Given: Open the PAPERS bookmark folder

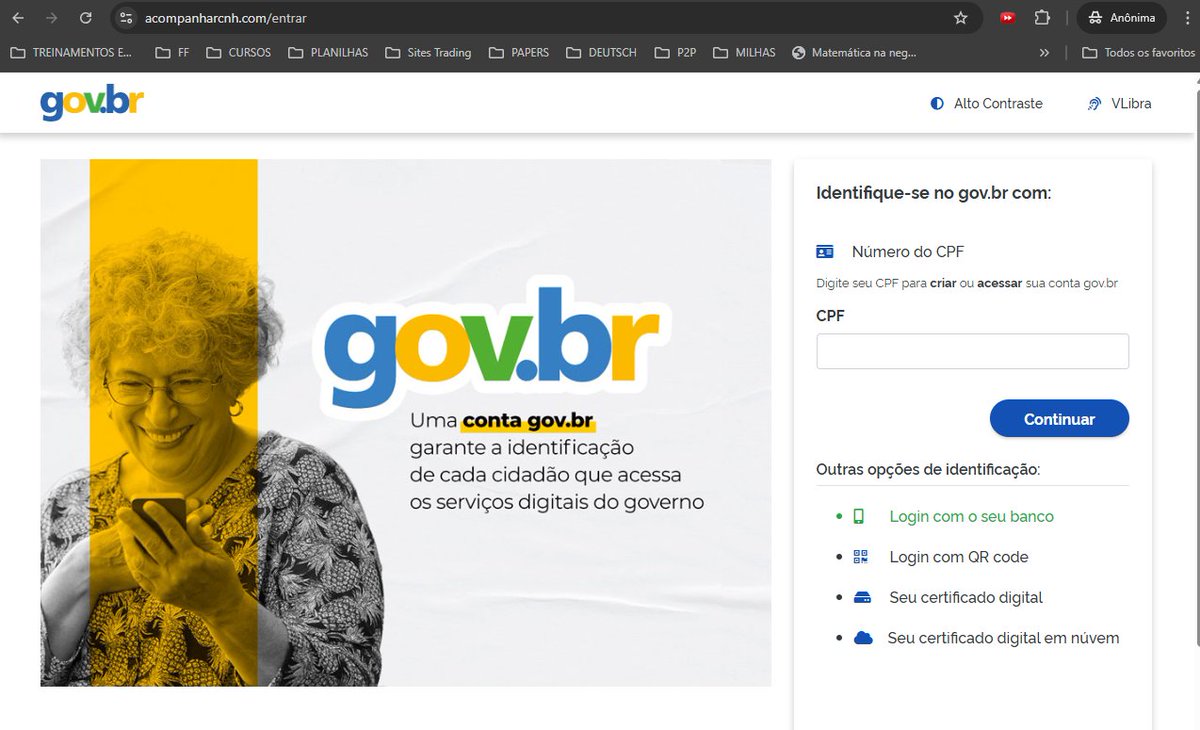Looking at the screenshot, I should tap(519, 52).
